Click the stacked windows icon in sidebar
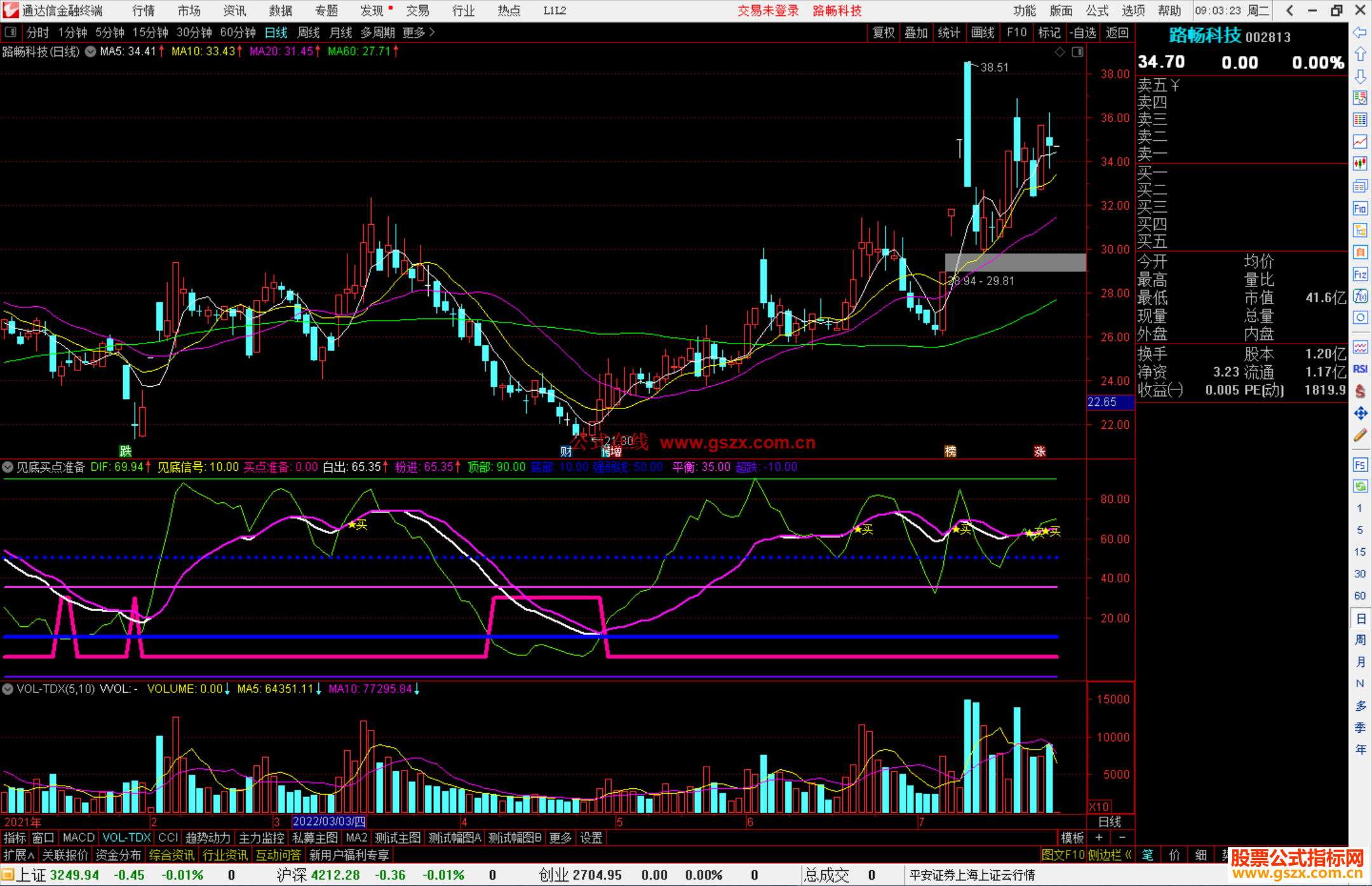 click(1360, 186)
